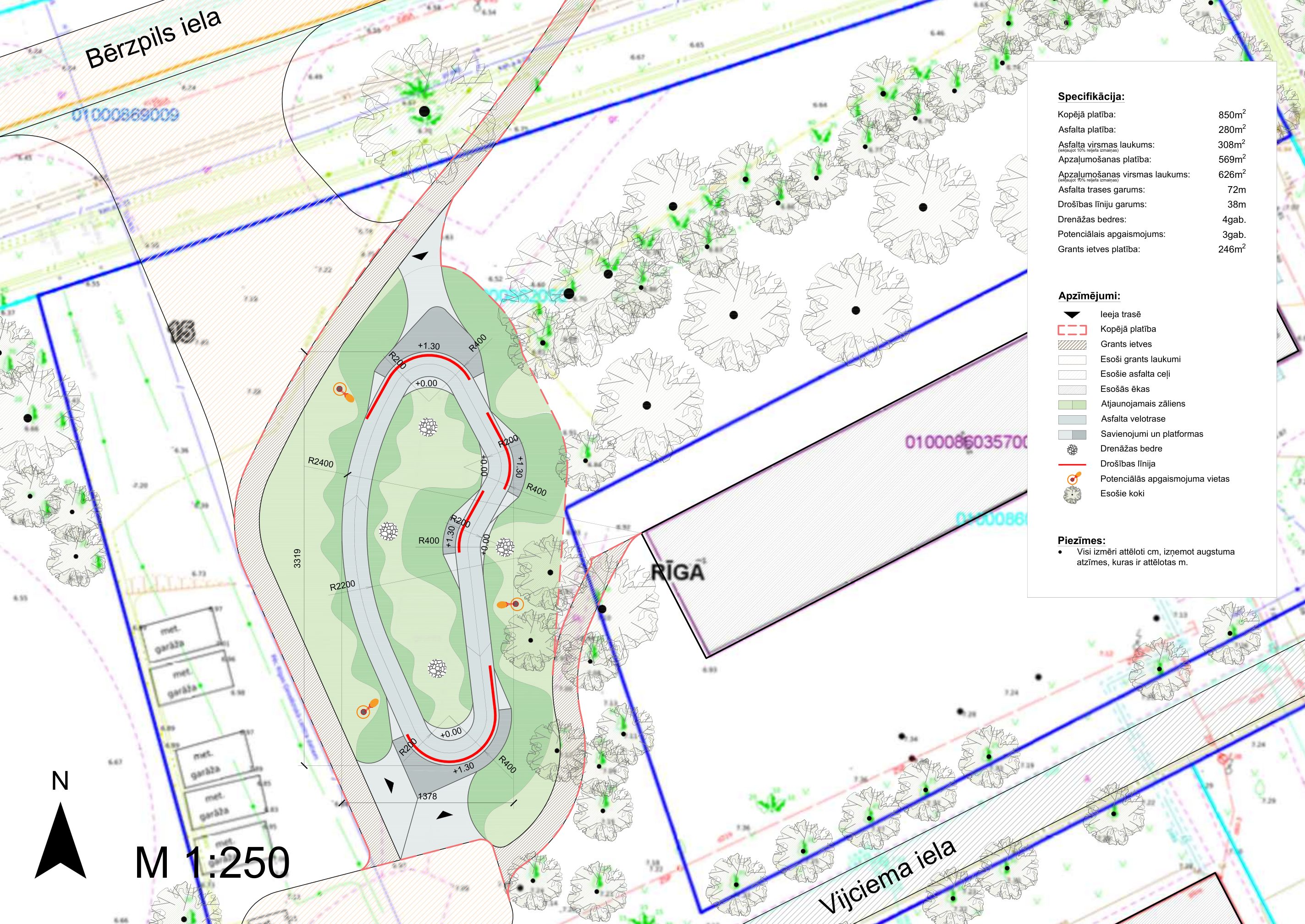Click the 'Asfalta velotrase' legend swatch
The image size is (1305, 924).
(x=1072, y=419)
